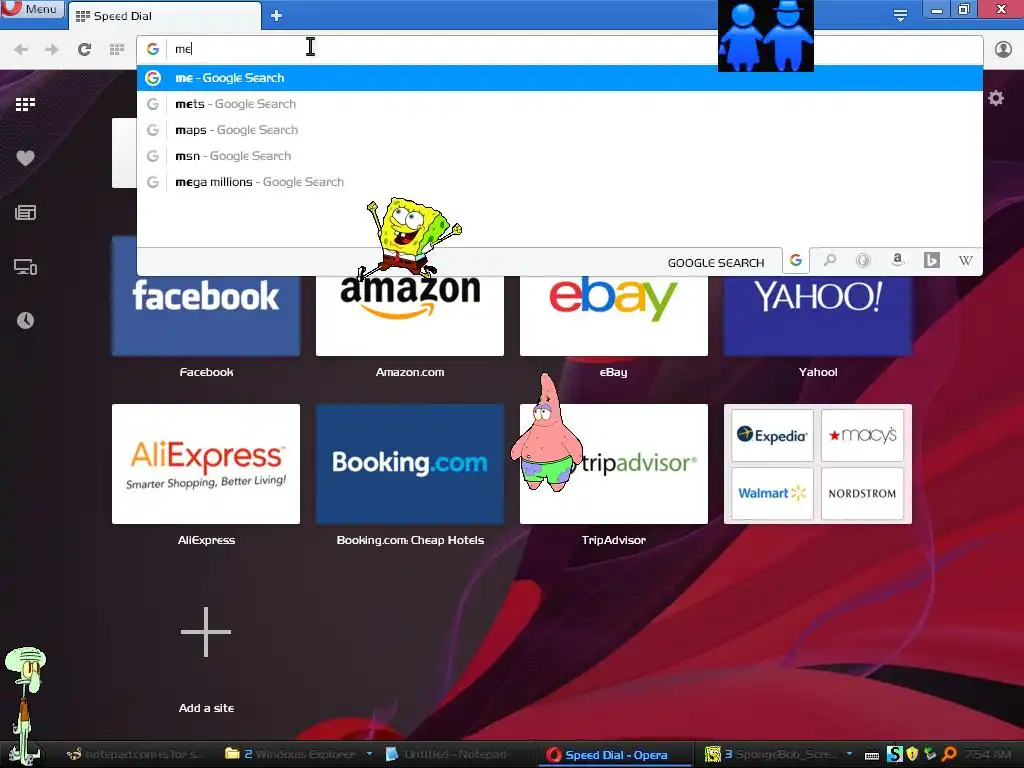1024x768 pixels.
Task: Select the DuckDuckGo search engine icon
Action: point(863,261)
